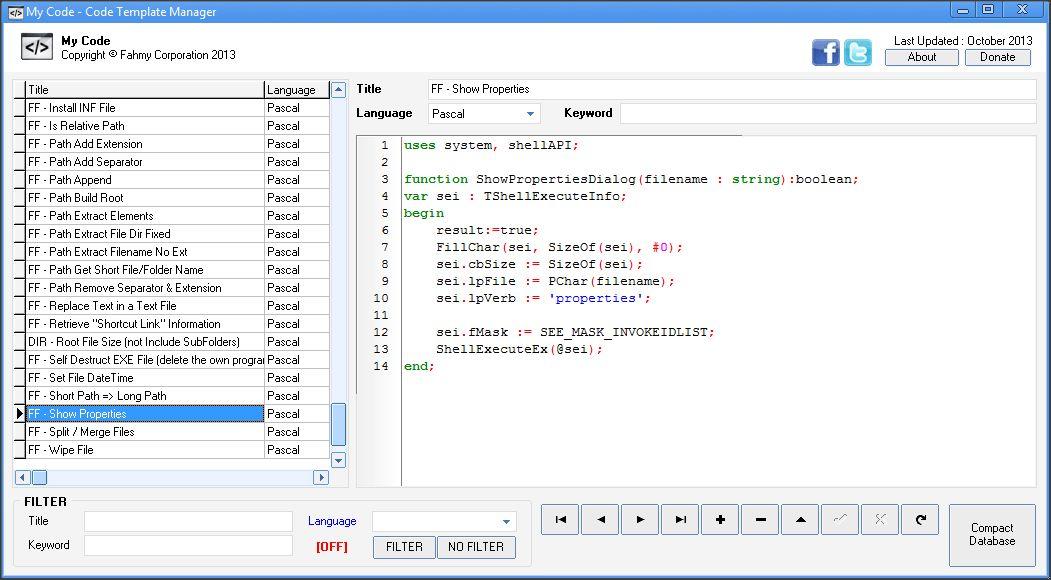Jump to the first record button
This screenshot has height=580, width=1051.
tap(560, 520)
